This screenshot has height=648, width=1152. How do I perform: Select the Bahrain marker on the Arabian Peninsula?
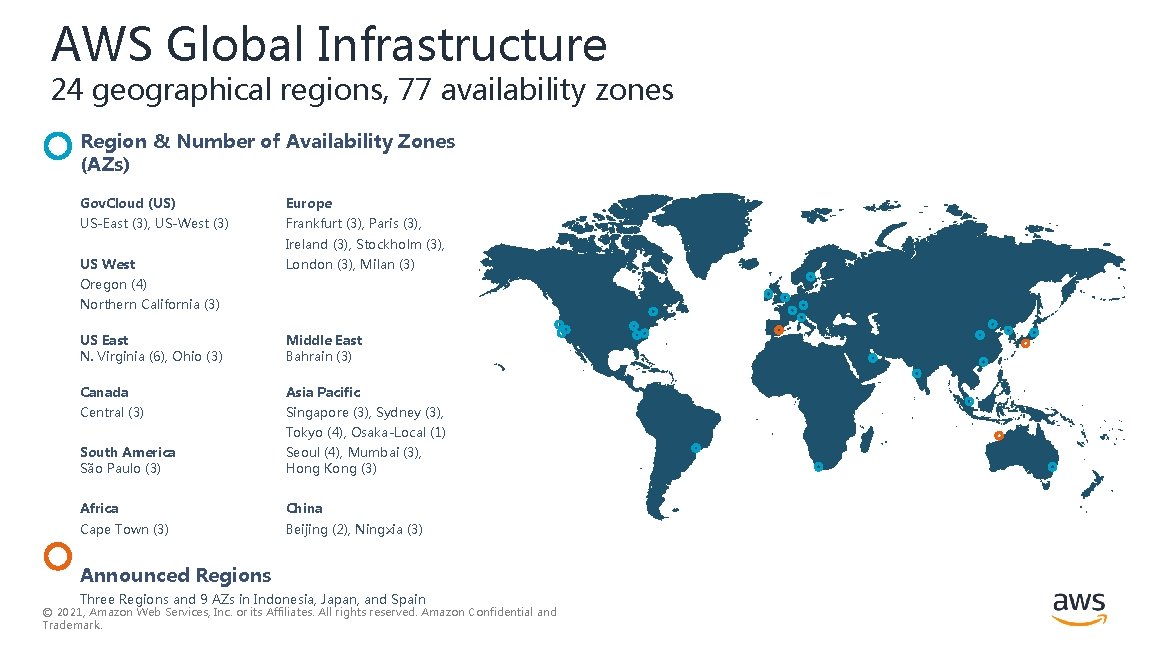(872, 359)
